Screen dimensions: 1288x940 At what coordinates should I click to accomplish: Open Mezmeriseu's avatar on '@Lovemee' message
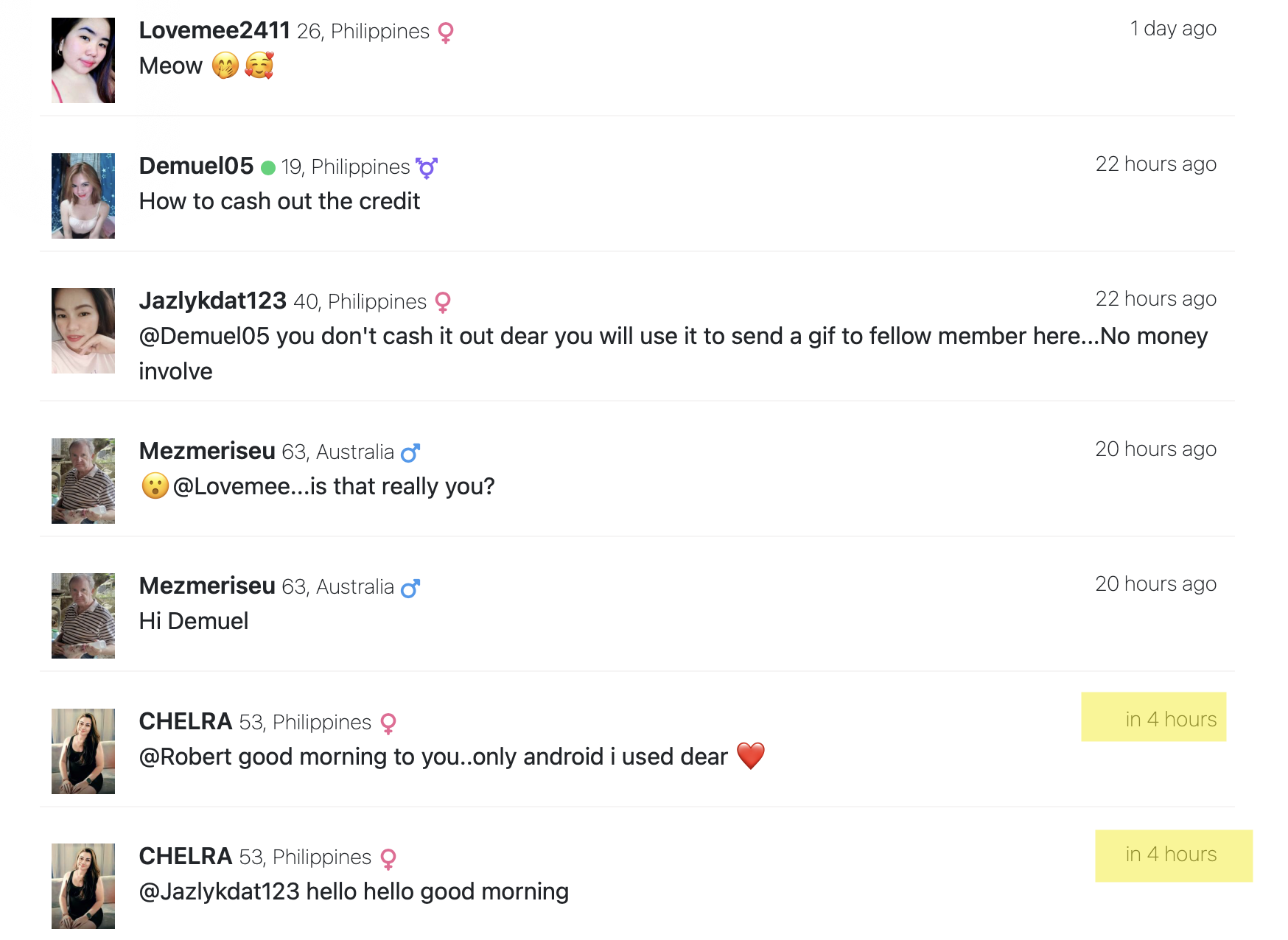pyautogui.click(x=83, y=481)
